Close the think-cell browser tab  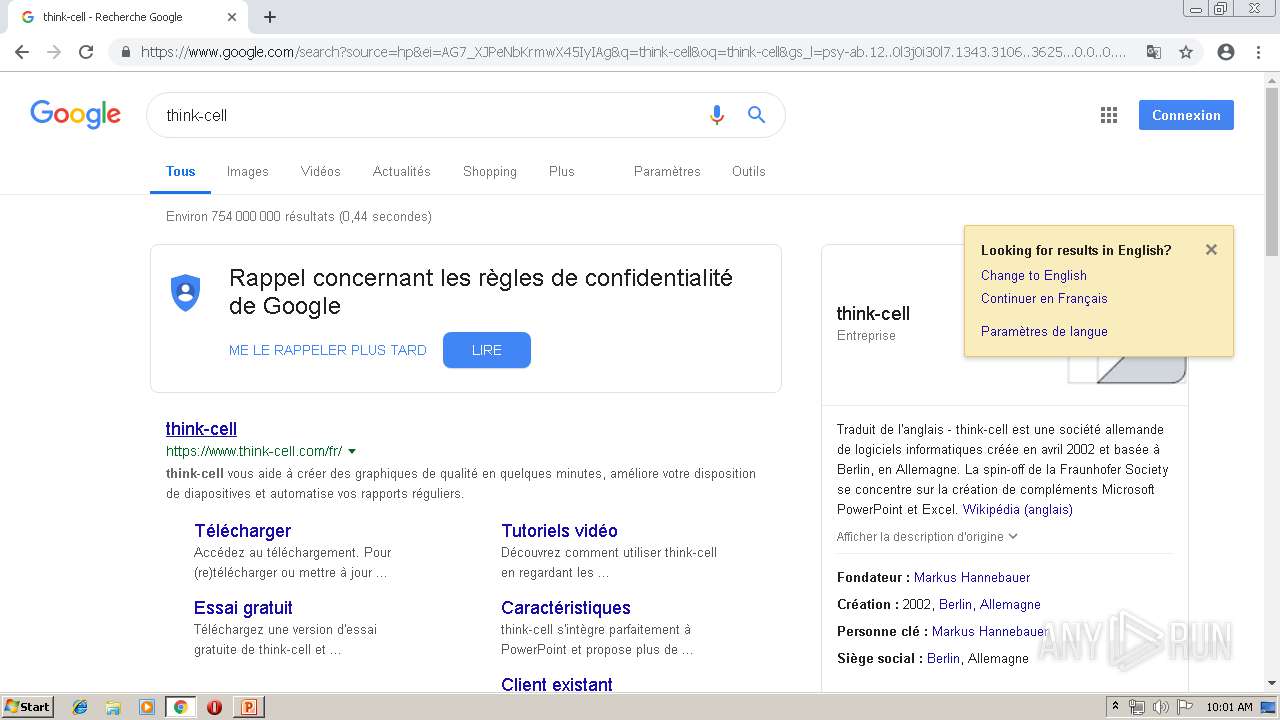232,17
